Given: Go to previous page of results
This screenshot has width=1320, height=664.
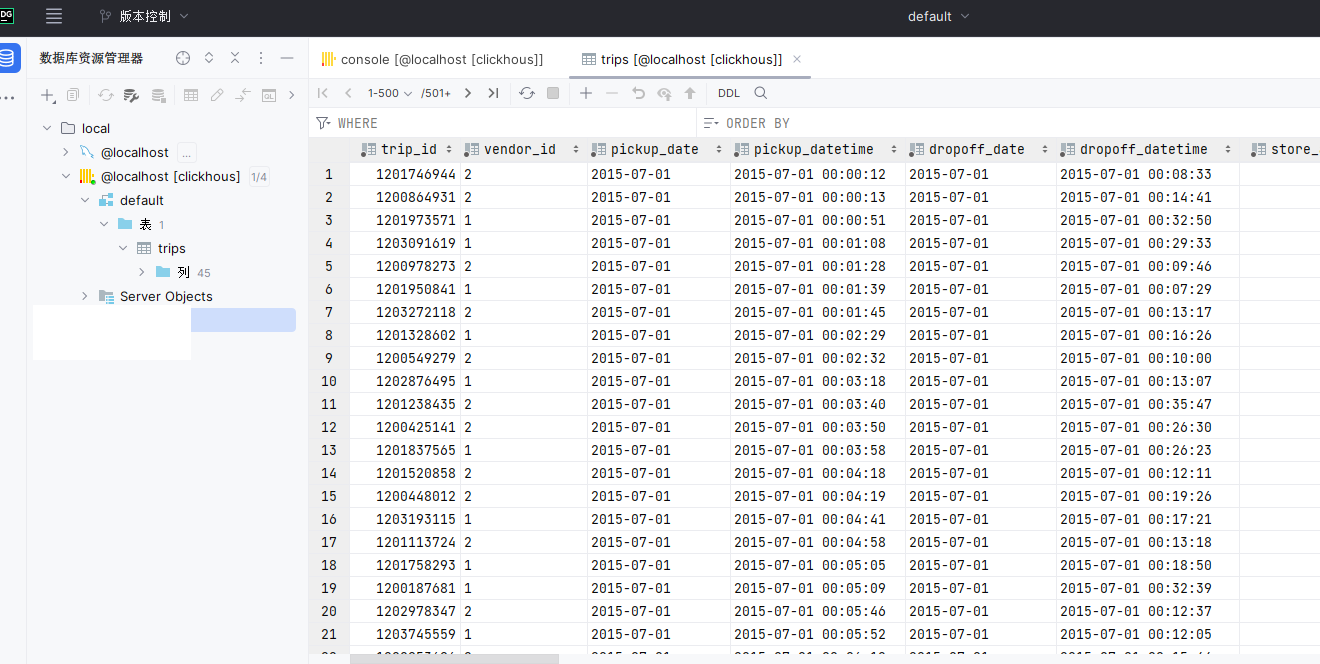Looking at the screenshot, I should coord(348,93).
